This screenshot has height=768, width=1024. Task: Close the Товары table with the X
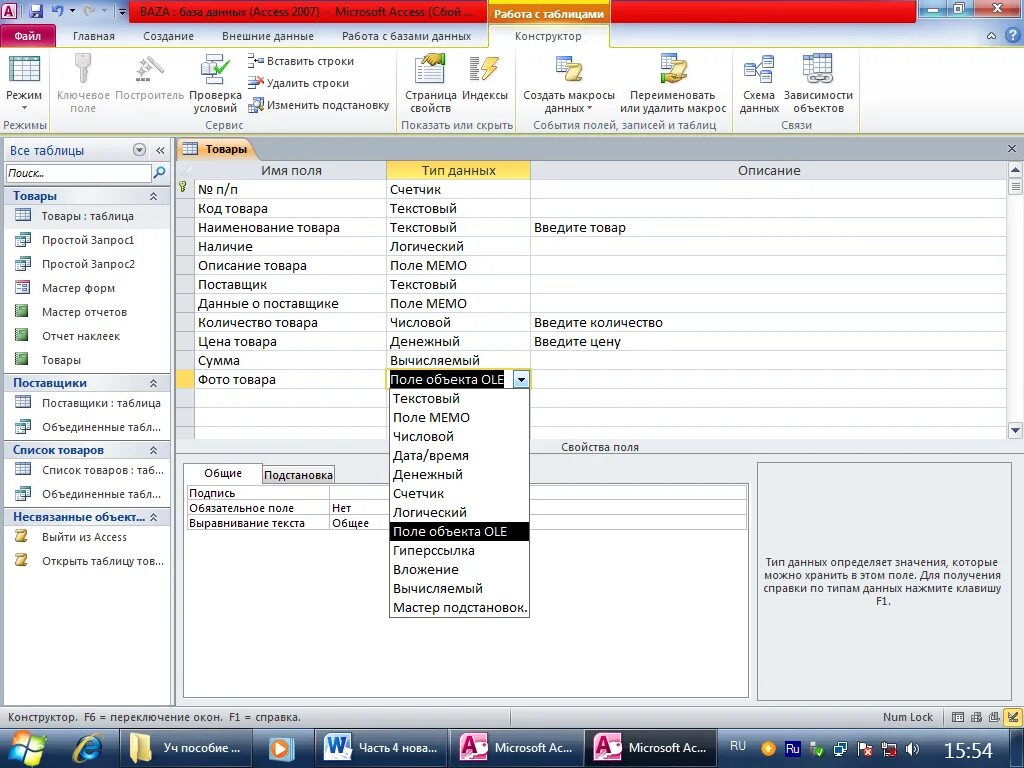click(1012, 149)
